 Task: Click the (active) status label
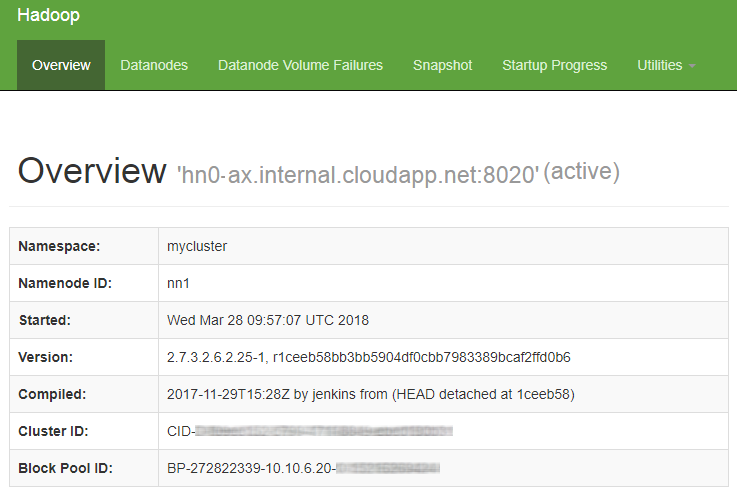coord(582,172)
